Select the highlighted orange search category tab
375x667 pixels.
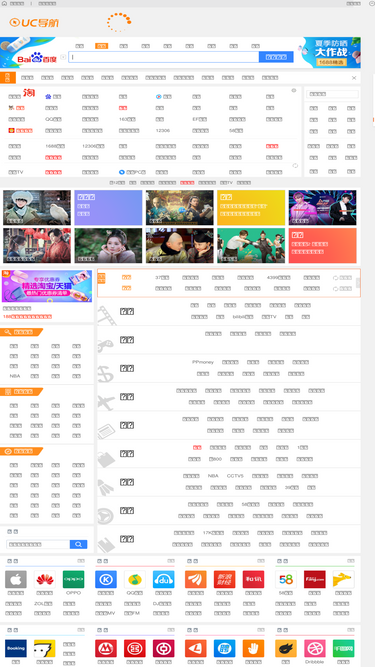[102, 46]
